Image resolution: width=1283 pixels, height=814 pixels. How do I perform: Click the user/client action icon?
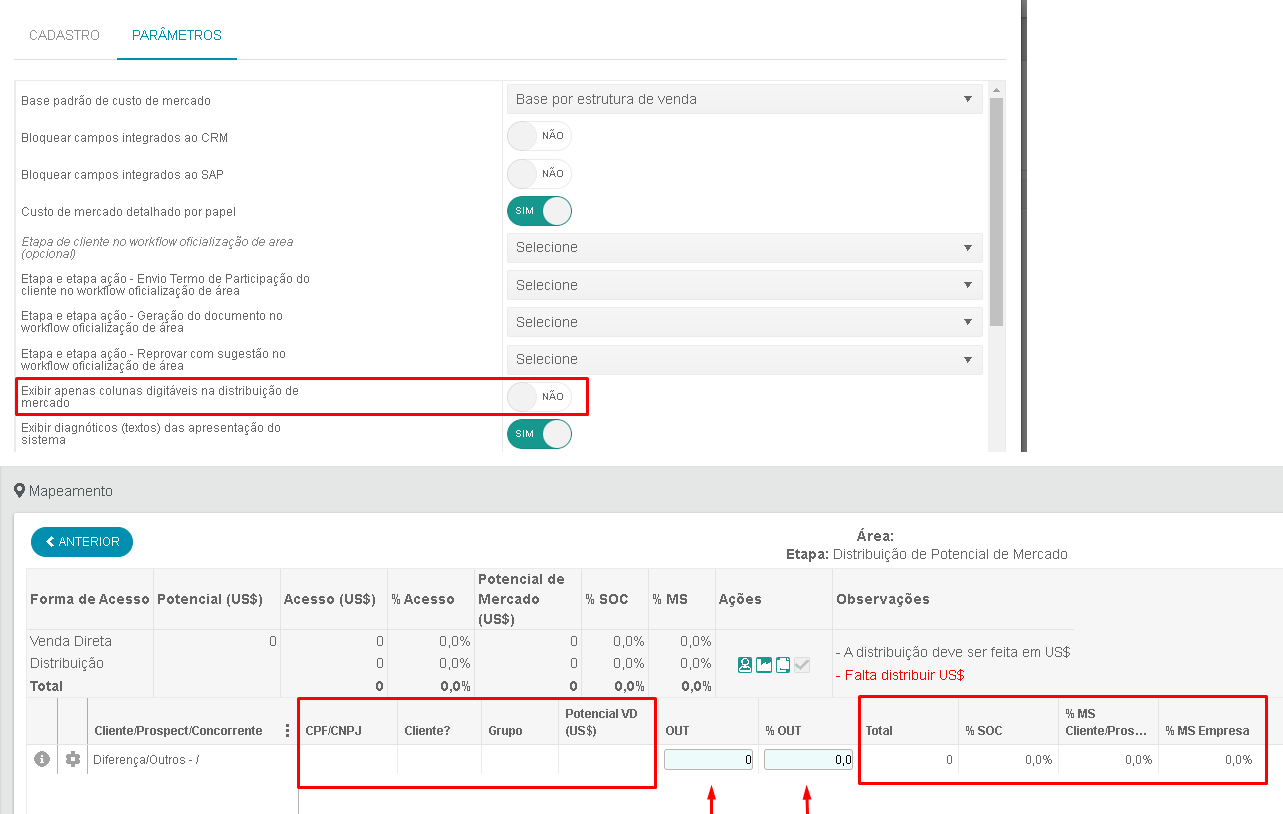tap(745, 665)
